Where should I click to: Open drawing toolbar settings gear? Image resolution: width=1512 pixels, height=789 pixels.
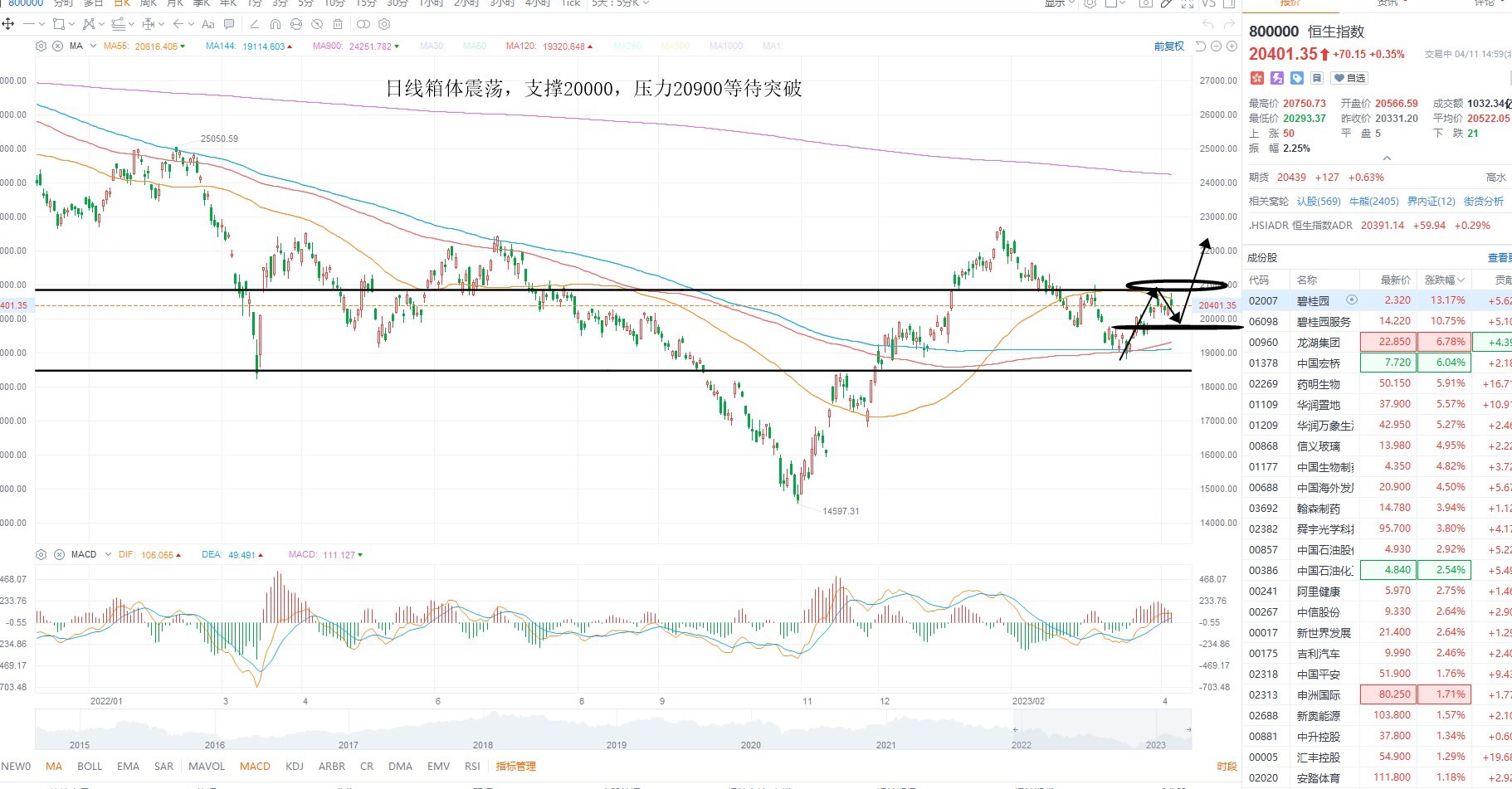click(384, 24)
